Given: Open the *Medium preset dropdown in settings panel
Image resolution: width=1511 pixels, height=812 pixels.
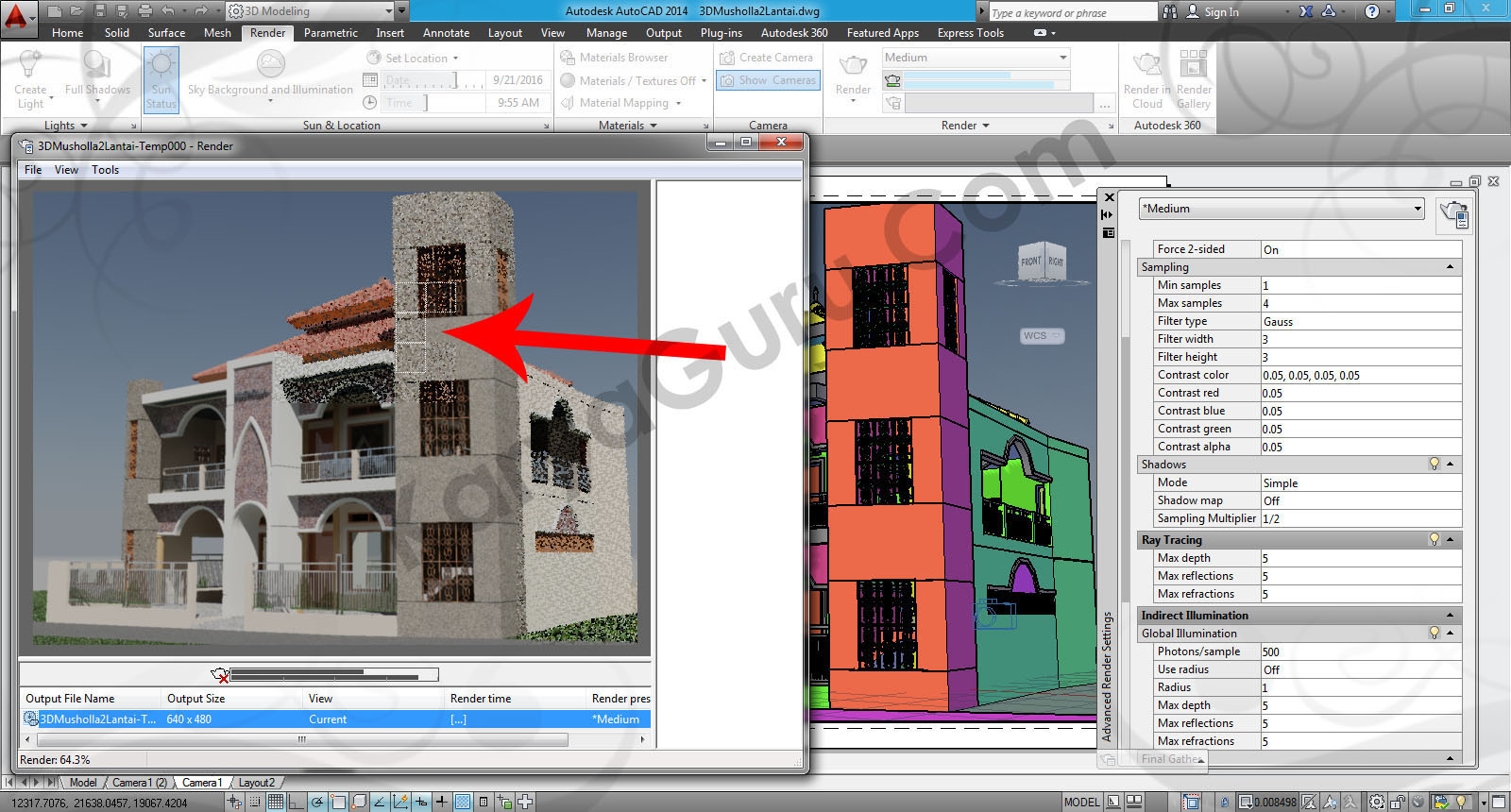Looking at the screenshot, I should [x=1281, y=209].
